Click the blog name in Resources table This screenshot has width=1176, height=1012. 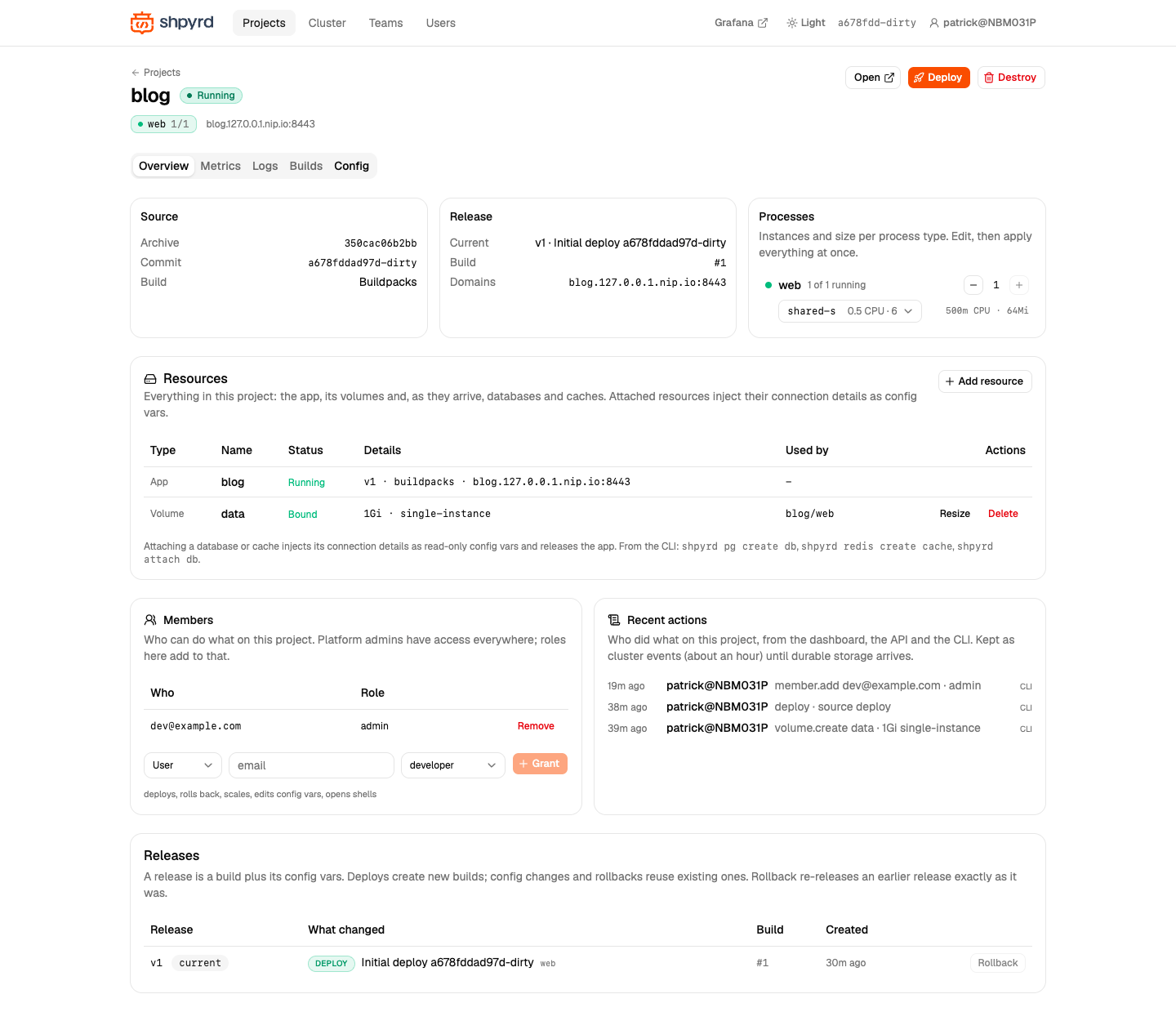tap(233, 482)
